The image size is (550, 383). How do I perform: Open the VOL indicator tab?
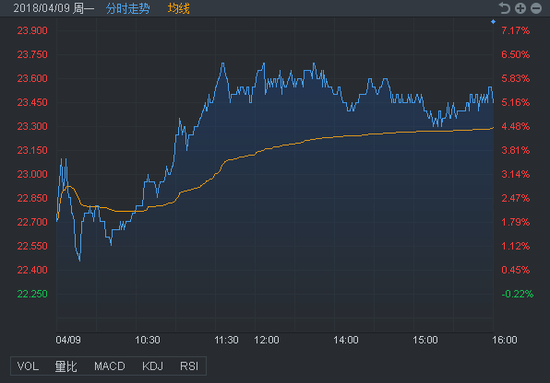28,366
